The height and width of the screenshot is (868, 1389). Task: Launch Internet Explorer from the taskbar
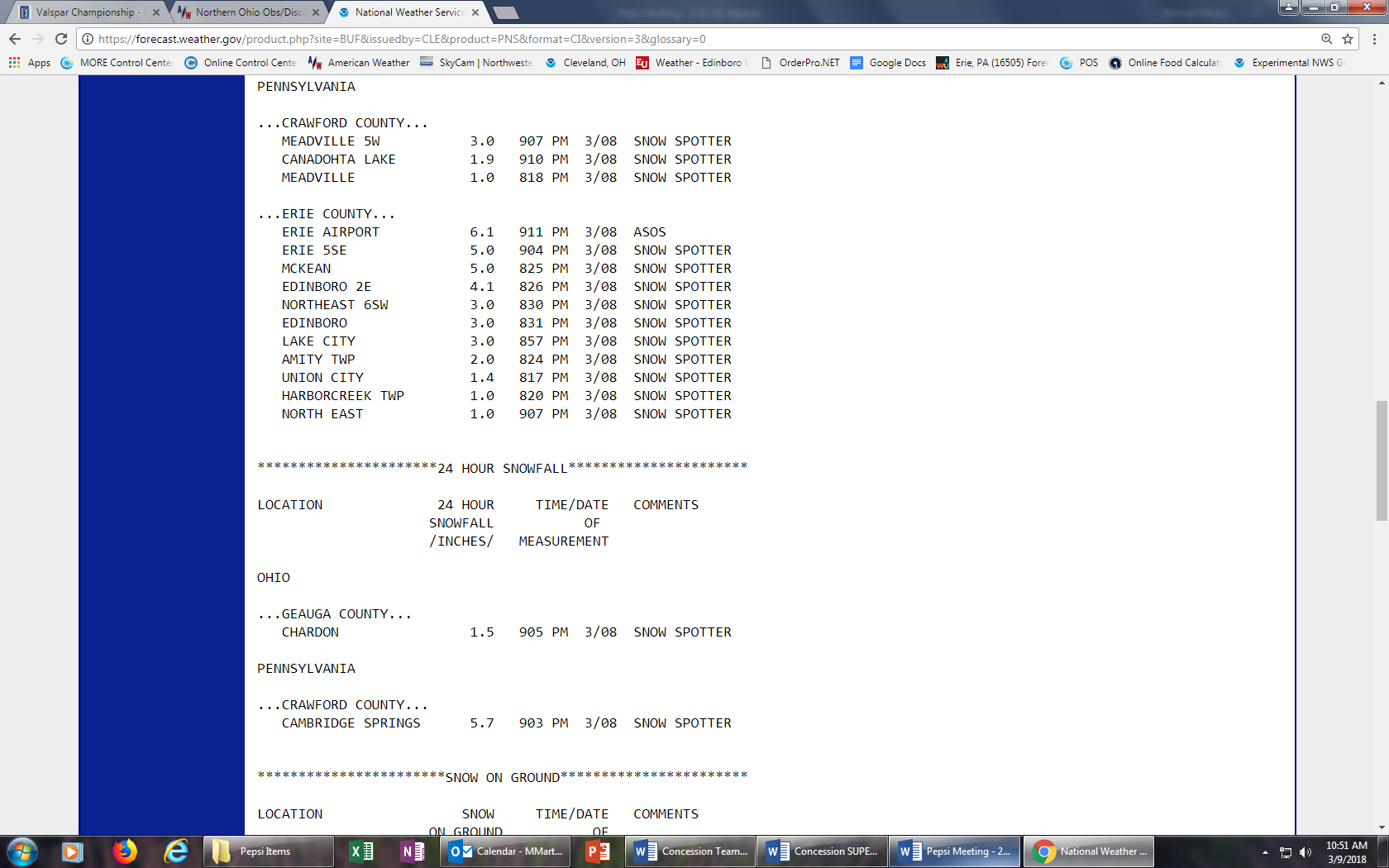click(x=176, y=851)
